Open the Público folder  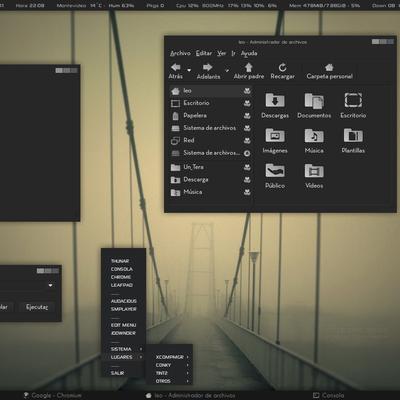tap(275, 176)
